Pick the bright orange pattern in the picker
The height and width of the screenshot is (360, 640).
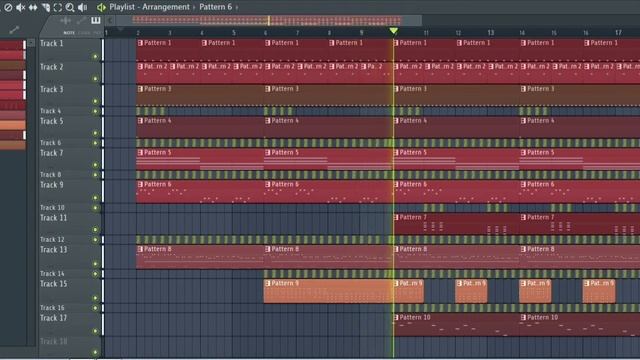coord(12,125)
